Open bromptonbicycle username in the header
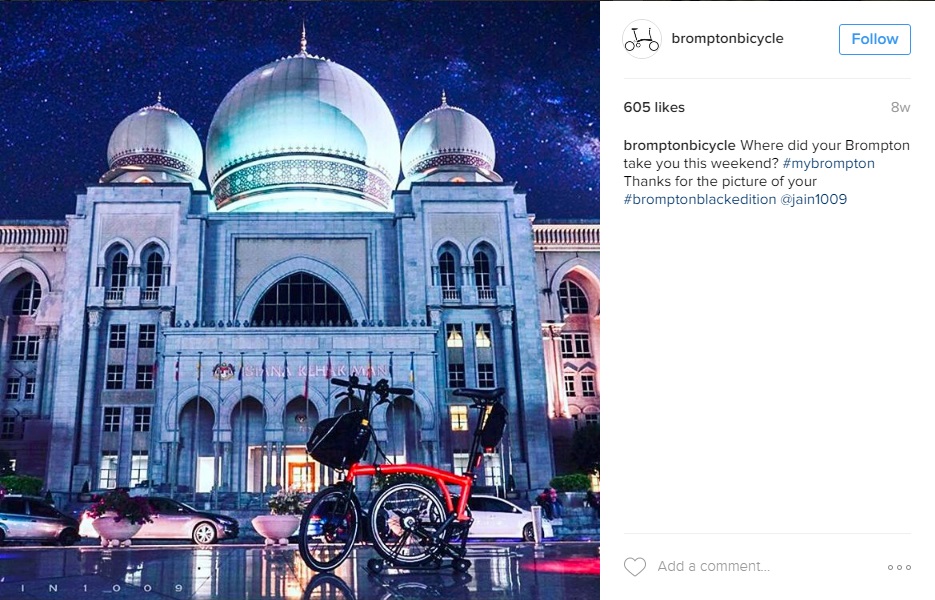The width and height of the screenshot is (935, 600). tap(727, 38)
